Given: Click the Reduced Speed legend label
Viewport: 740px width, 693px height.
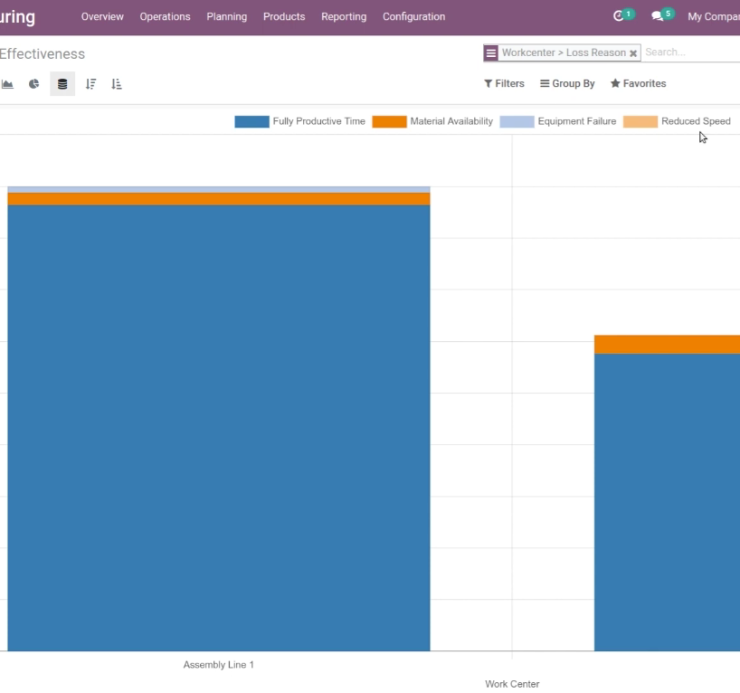Looking at the screenshot, I should pyautogui.click(x=696, y=121).
